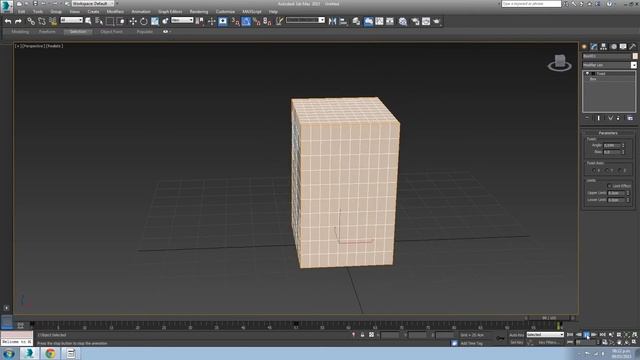Image resolution: width=640 pixels, height=360 pixels.
Task: Activate Bind to Space Warp tool
Action: pyautogui.click(x=53, y=21)
